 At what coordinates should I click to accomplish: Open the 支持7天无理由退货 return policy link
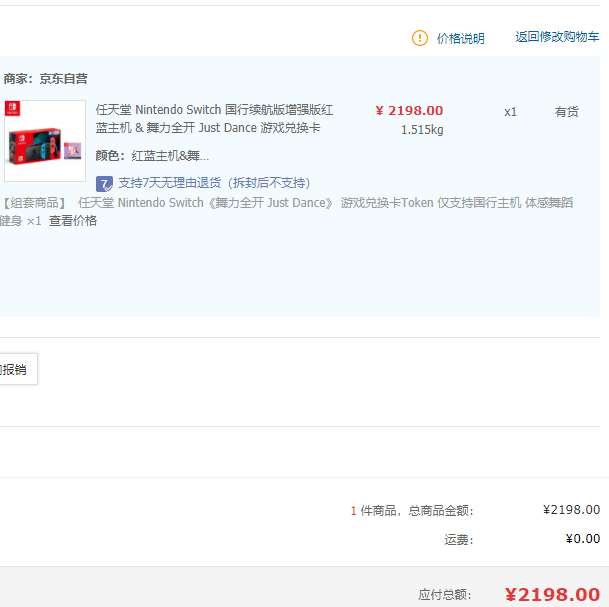coord(214,183)
